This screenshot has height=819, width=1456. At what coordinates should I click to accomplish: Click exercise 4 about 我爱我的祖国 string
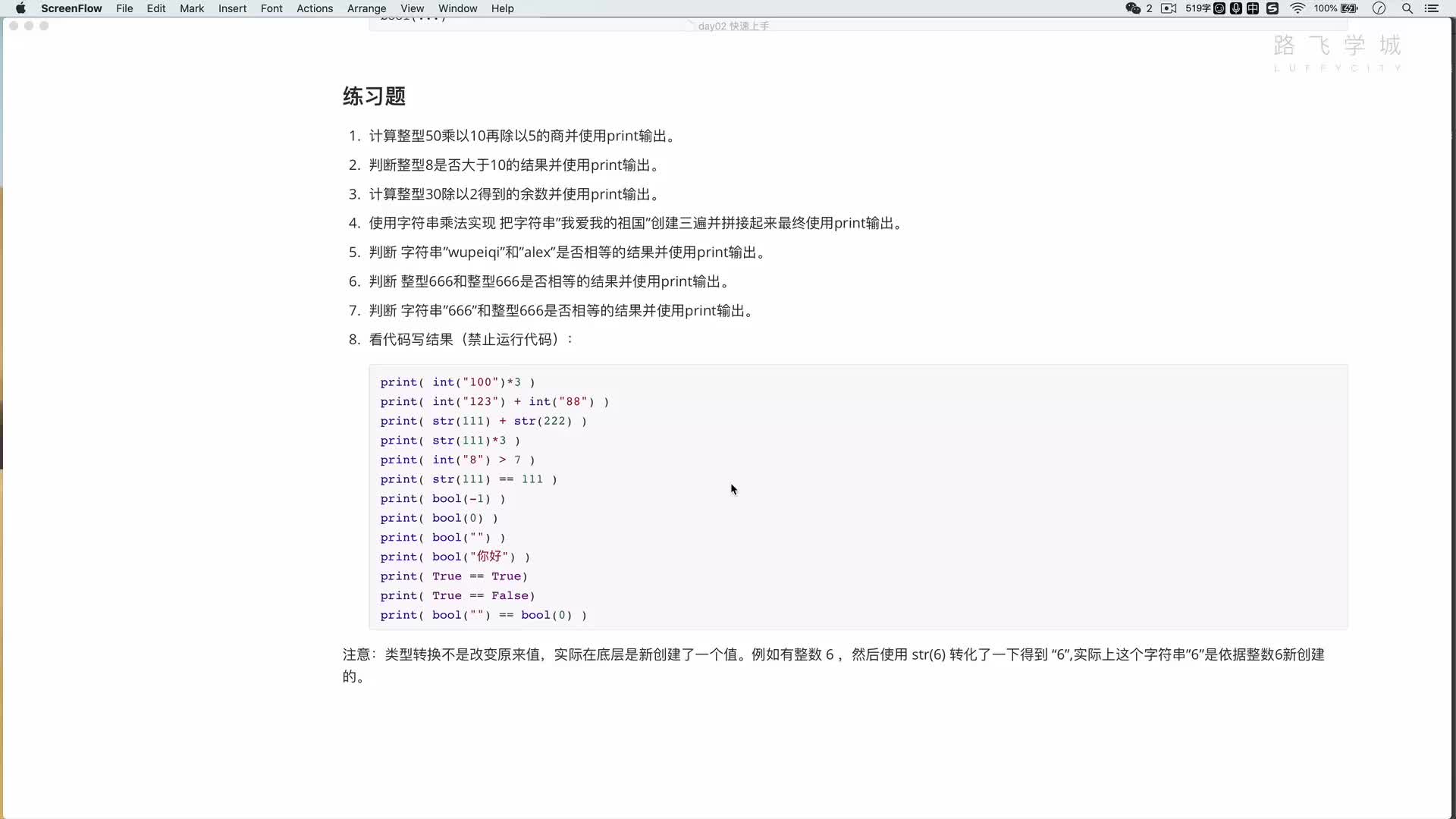[x=635, y=223]
